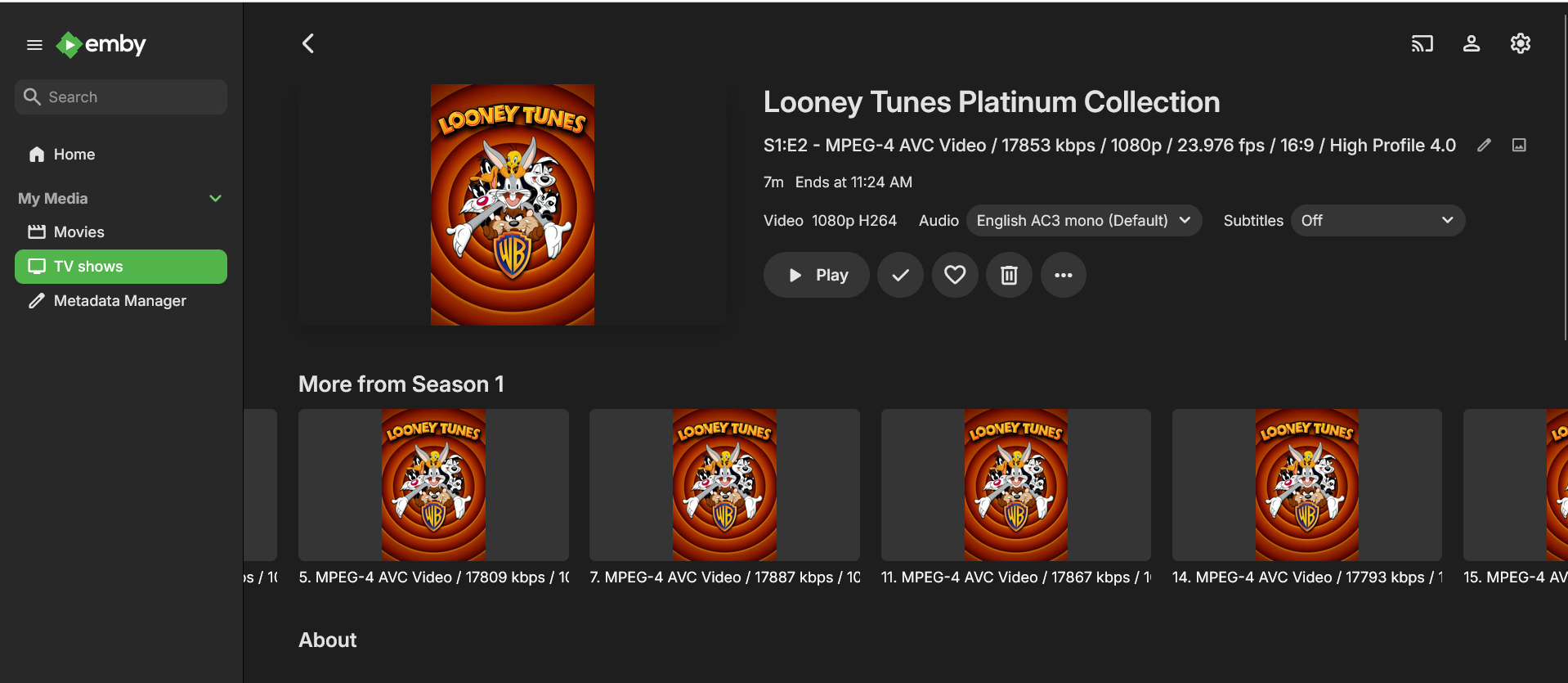Toggle favorite with the heart icon
1568x683 pixels.
[955, 275]
